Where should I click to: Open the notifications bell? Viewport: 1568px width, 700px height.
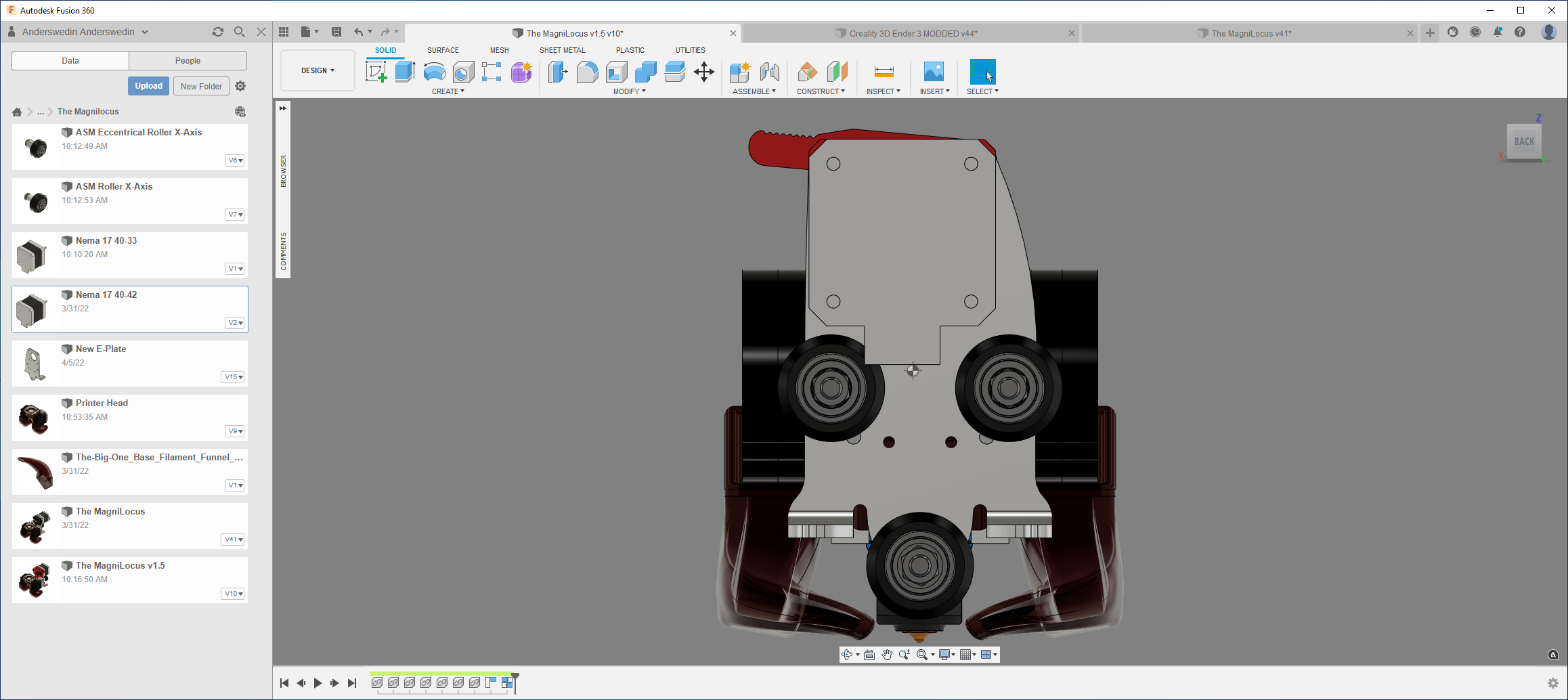[1498, 32]
